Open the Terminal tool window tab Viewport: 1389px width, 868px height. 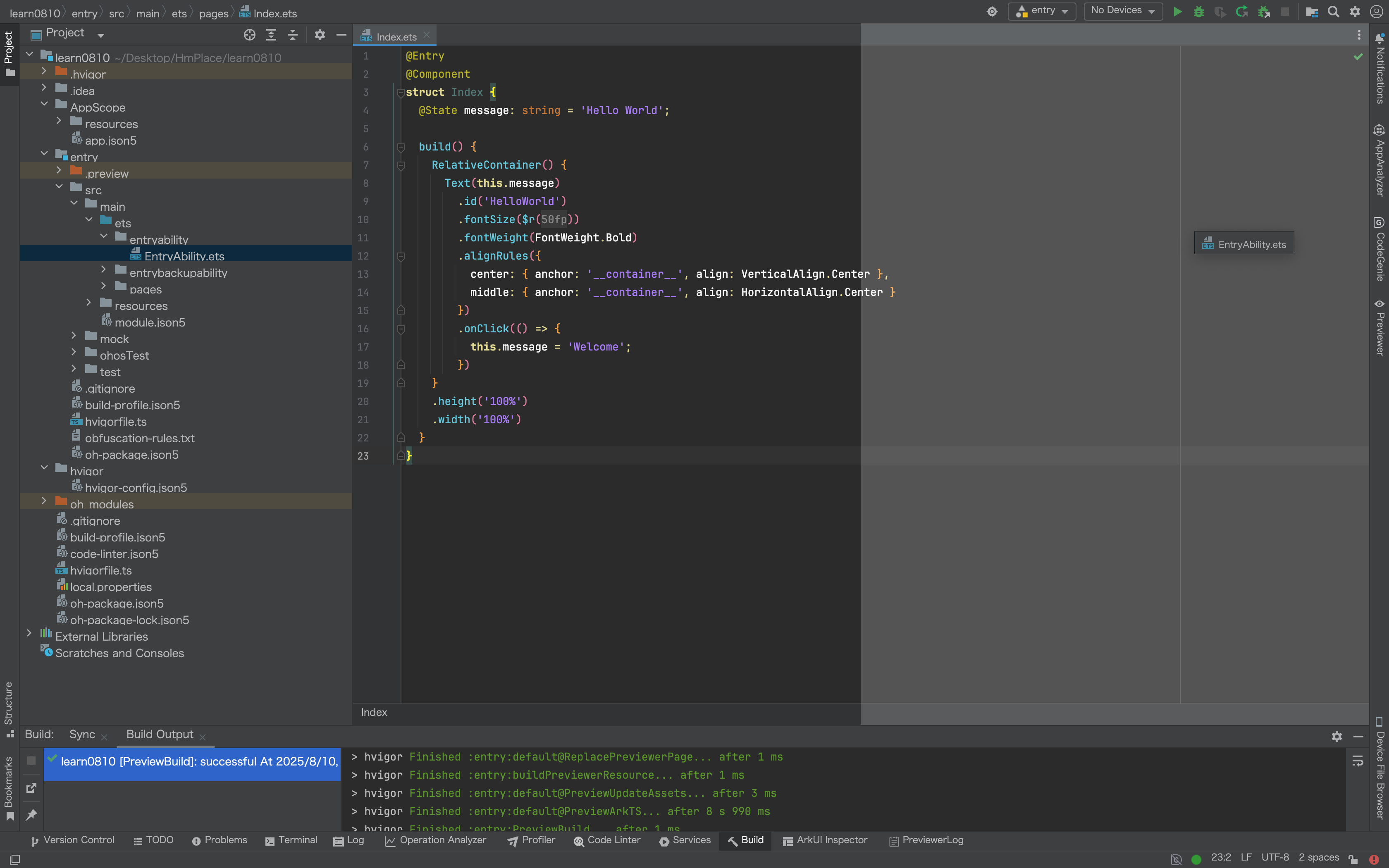(x=291, y=840)
